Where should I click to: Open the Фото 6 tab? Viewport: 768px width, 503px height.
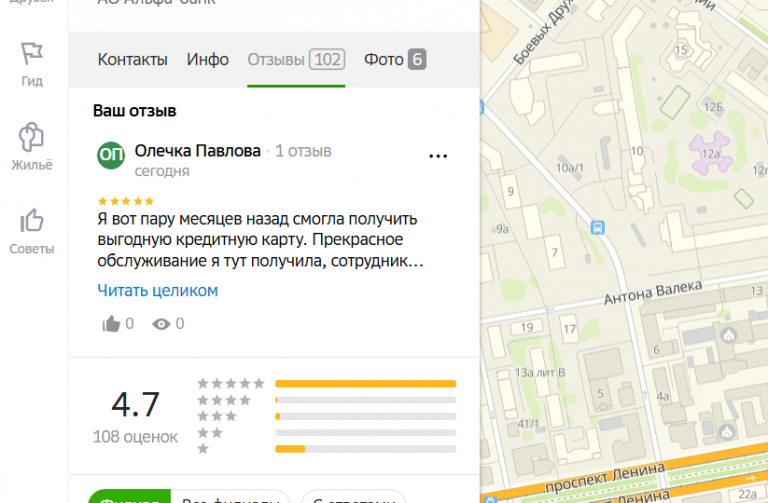click(x=395, y=60)
